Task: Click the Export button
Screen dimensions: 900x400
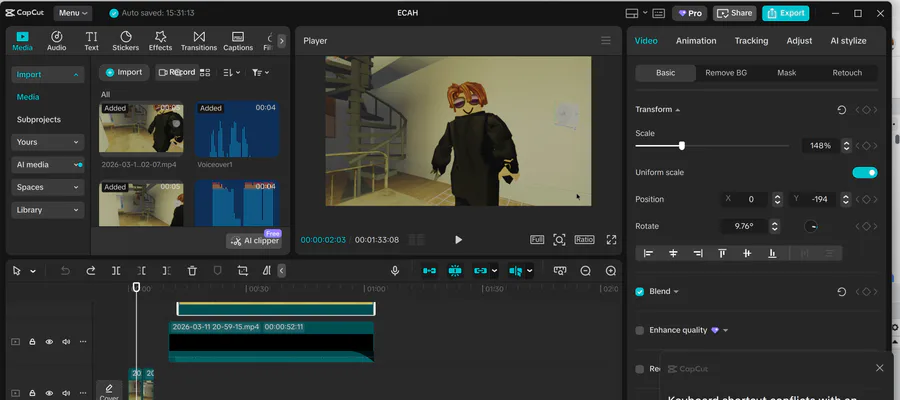Action: coord(785,13)
